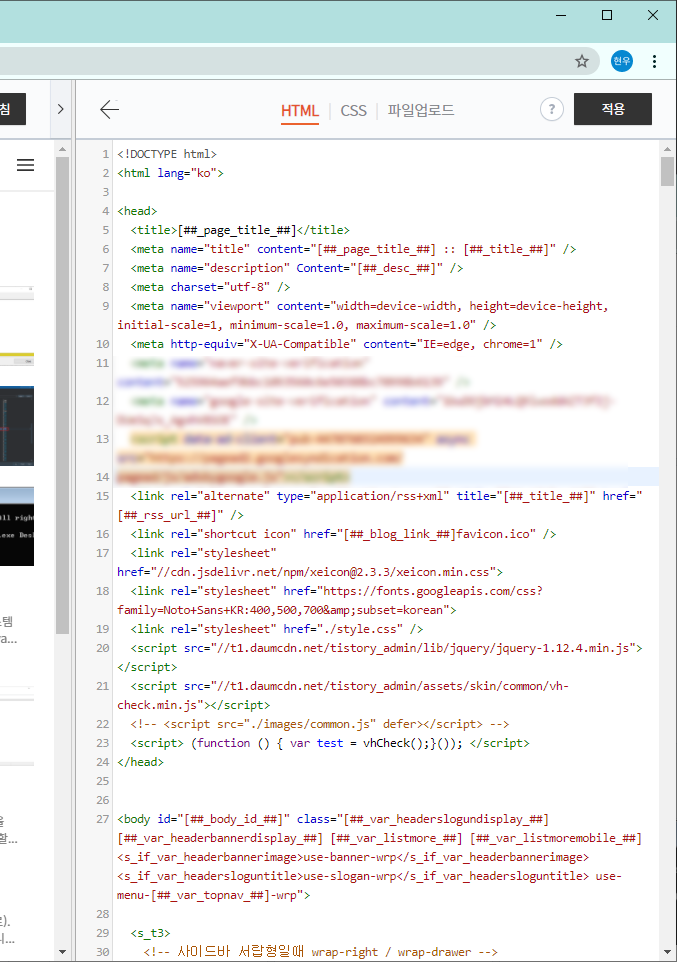This screenshot has height=962, width=677.
Task: Click the meta charset="utf-8" line
Action: click(x=210, y=287)
